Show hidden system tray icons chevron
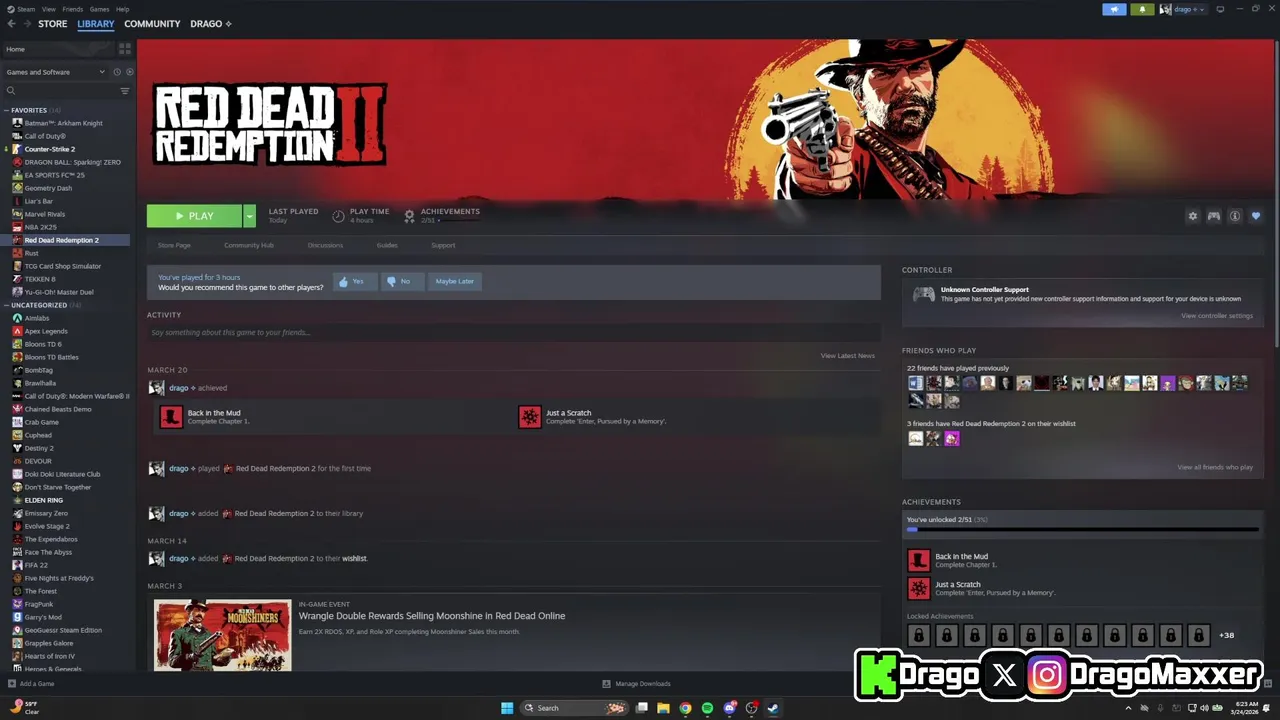1280x720 pixels. tap(1129, 708)
